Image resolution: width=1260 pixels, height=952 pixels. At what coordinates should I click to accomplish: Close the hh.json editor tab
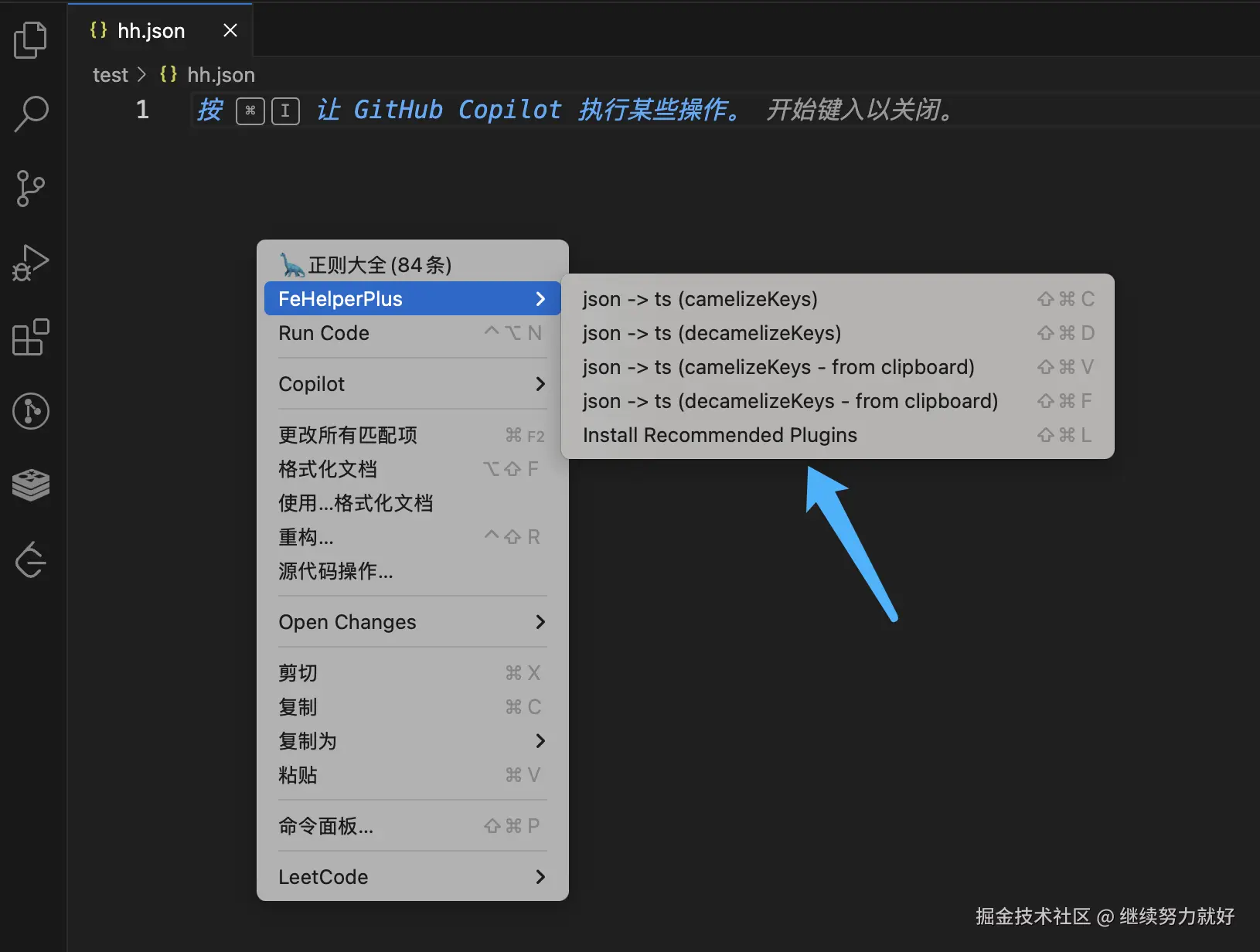pos(230,30)
